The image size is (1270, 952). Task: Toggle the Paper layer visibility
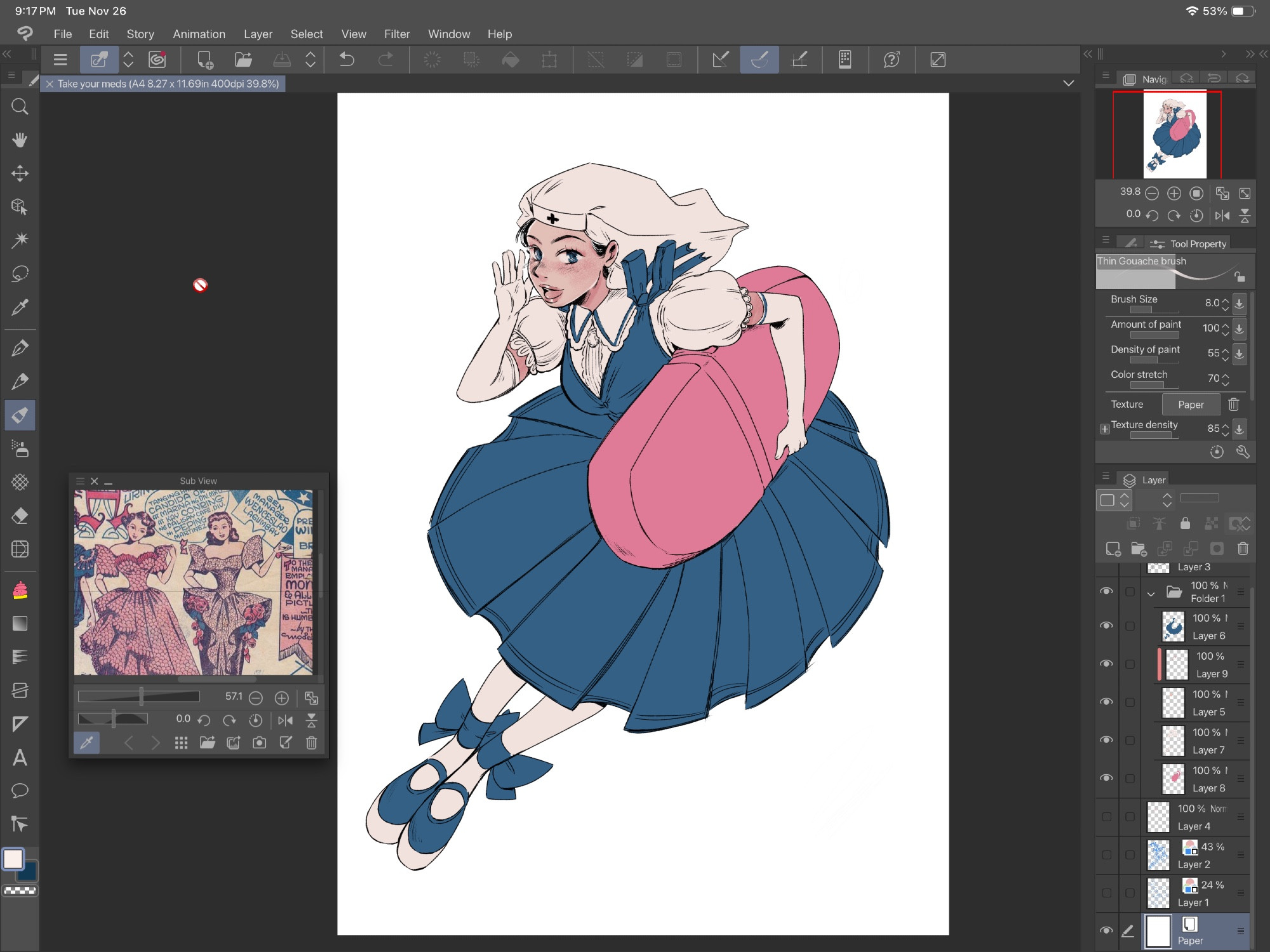pos(1106,930)
